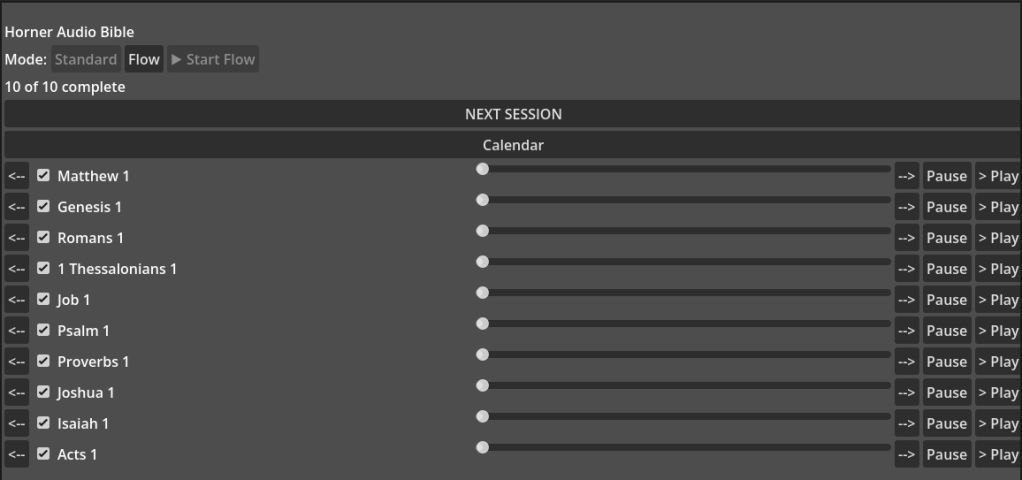Uncheck the Matthew 1 checkbox
The image size is (1022, 480).
coord(43,175)
